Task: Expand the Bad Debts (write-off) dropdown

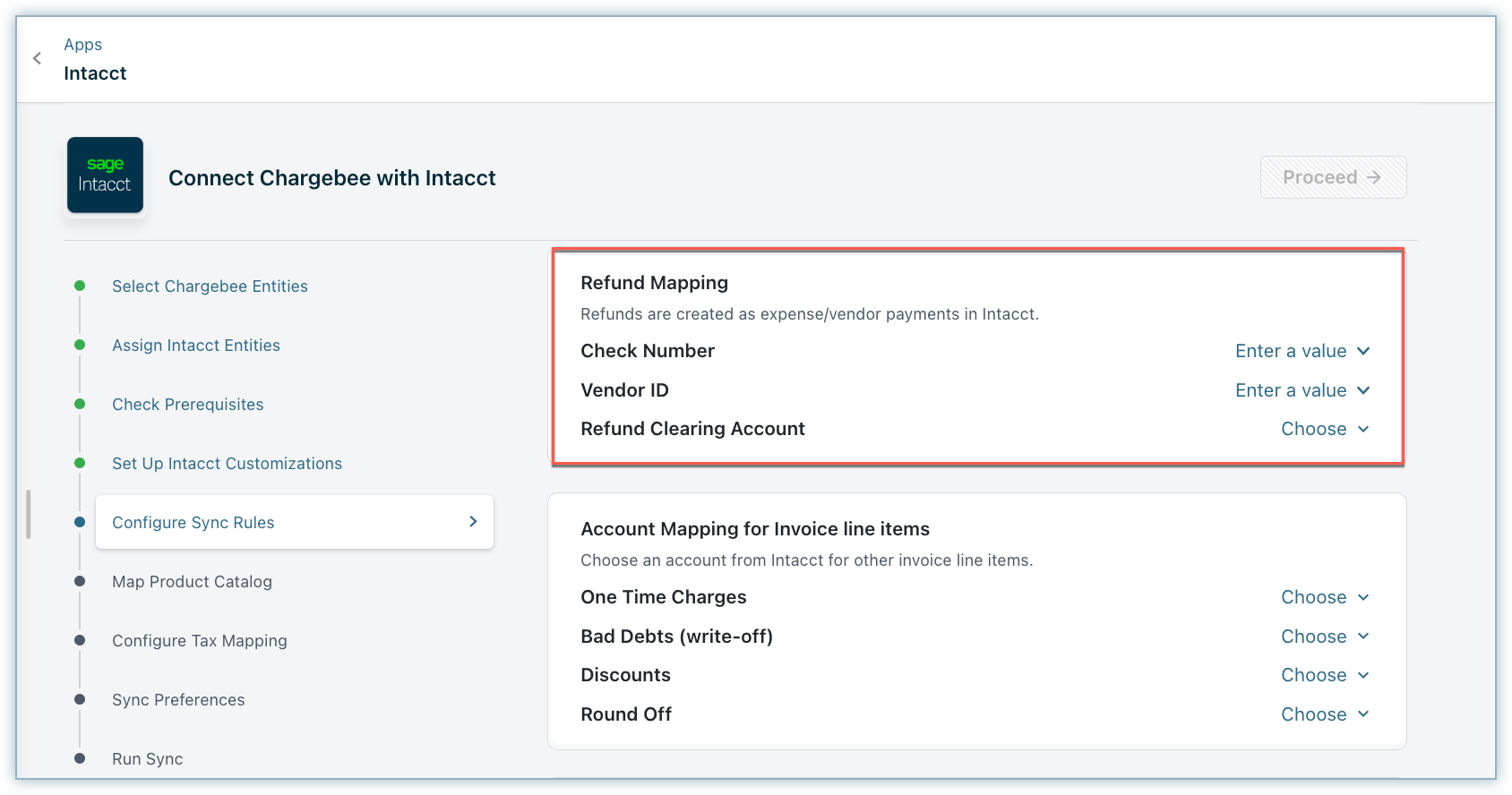Action: click(x=1325, y=637)
